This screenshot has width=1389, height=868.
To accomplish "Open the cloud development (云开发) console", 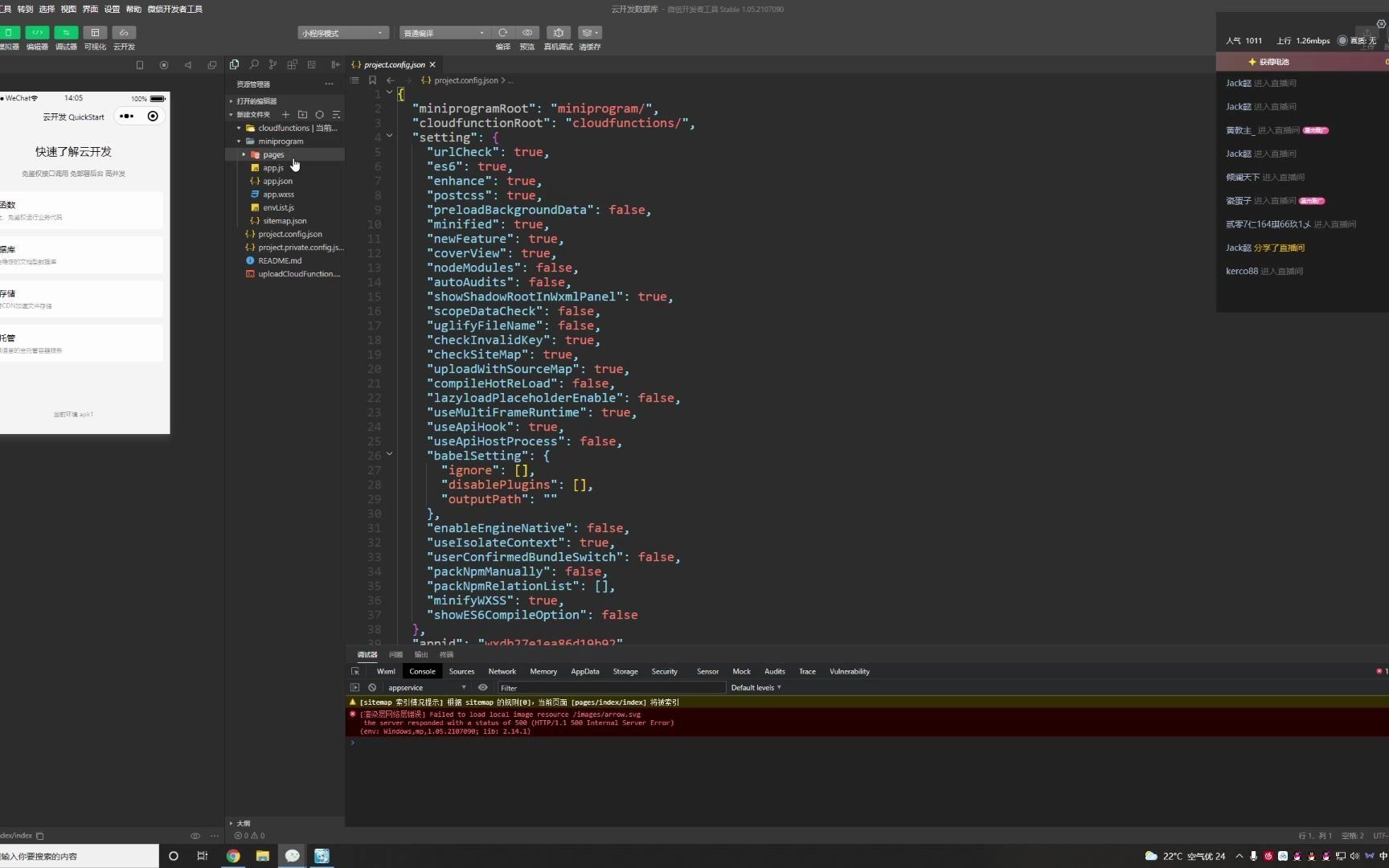I will point(124,33).
